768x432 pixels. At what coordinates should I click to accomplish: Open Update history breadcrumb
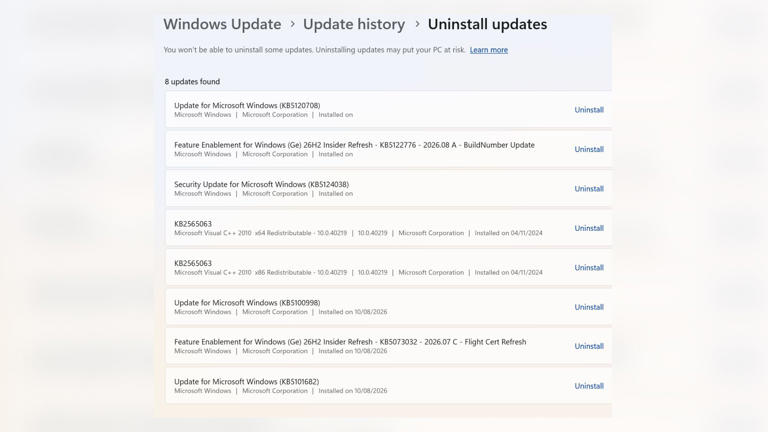click(x=354, y=24)
